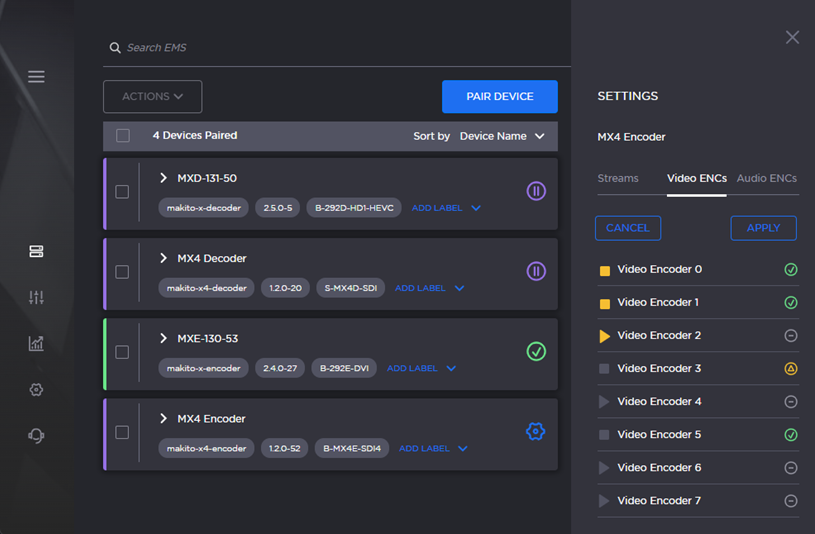Click the gear icon on MX4 Encoder
The height and width of the screenshot is (534, 815).
[536, 431]
